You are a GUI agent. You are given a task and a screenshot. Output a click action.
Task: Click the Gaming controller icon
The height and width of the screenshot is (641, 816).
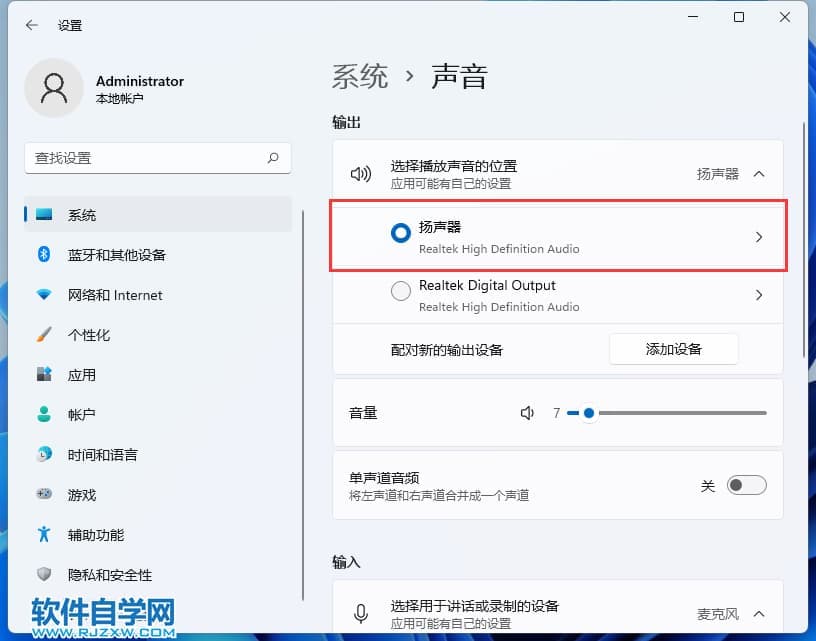tap(44, 494)
